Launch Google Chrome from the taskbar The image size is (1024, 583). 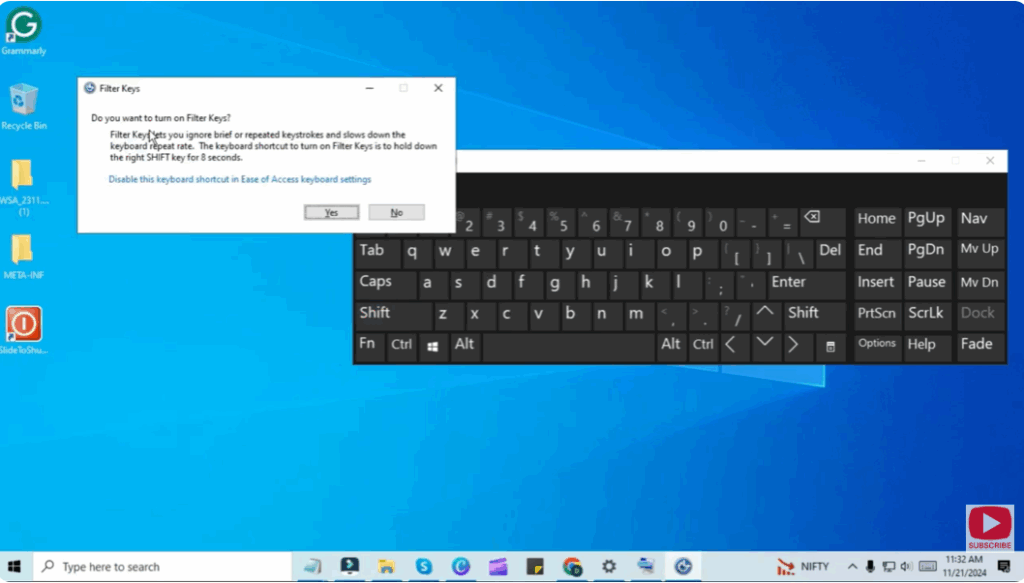coord(571,566)
